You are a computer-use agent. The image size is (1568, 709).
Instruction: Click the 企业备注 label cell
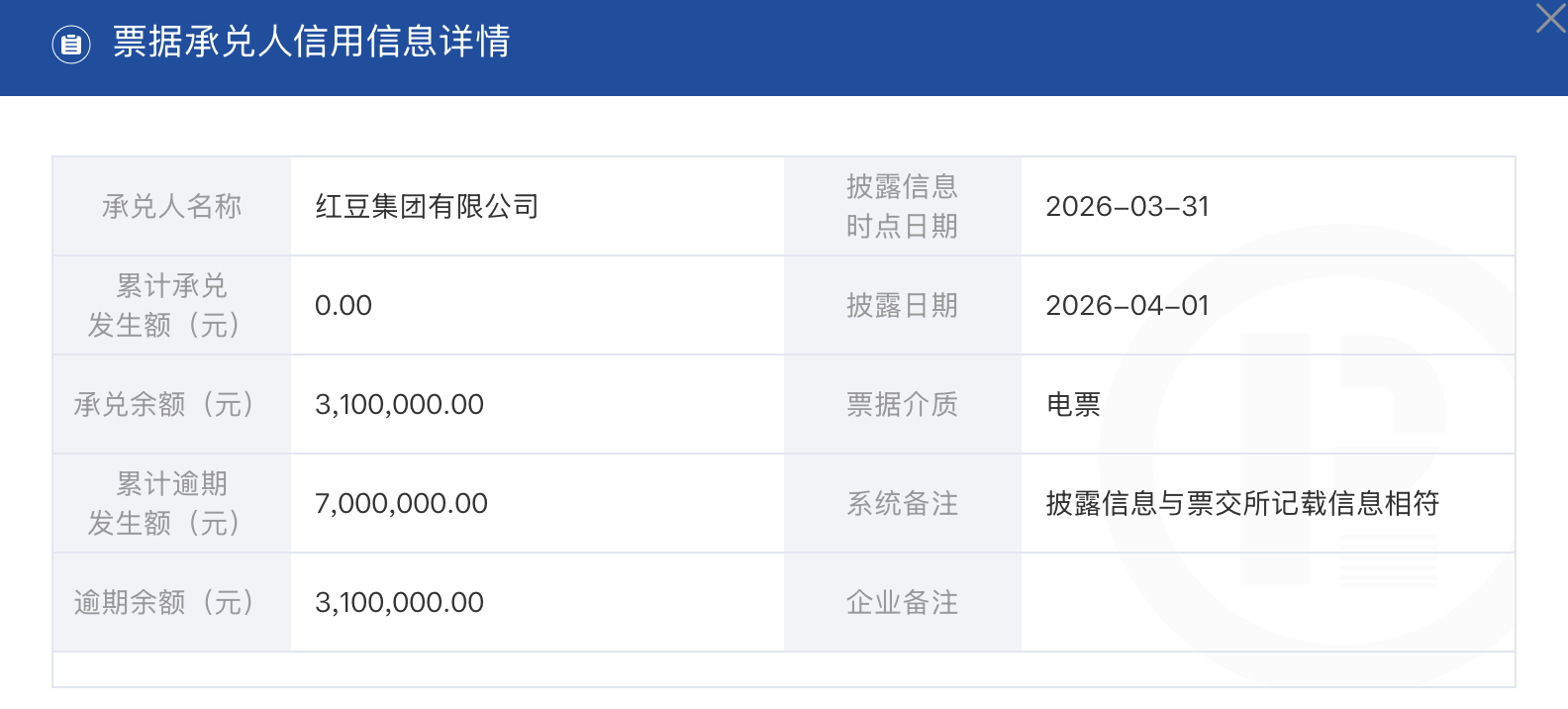click(x=902, y=602)
